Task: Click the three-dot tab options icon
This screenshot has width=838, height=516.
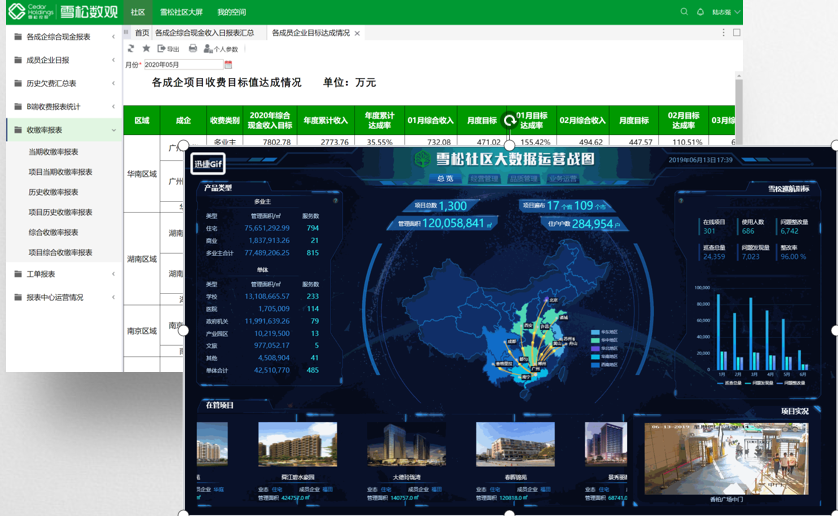Action: pyautogui.click(x=724, y=33)
